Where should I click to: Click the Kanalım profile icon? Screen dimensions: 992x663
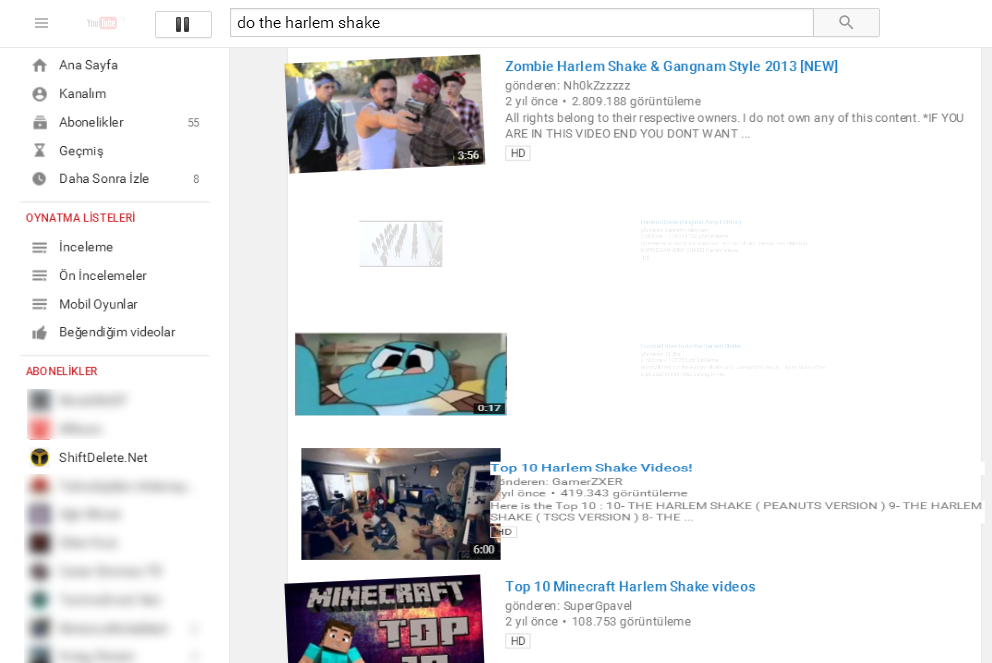(x=39, y=94)
